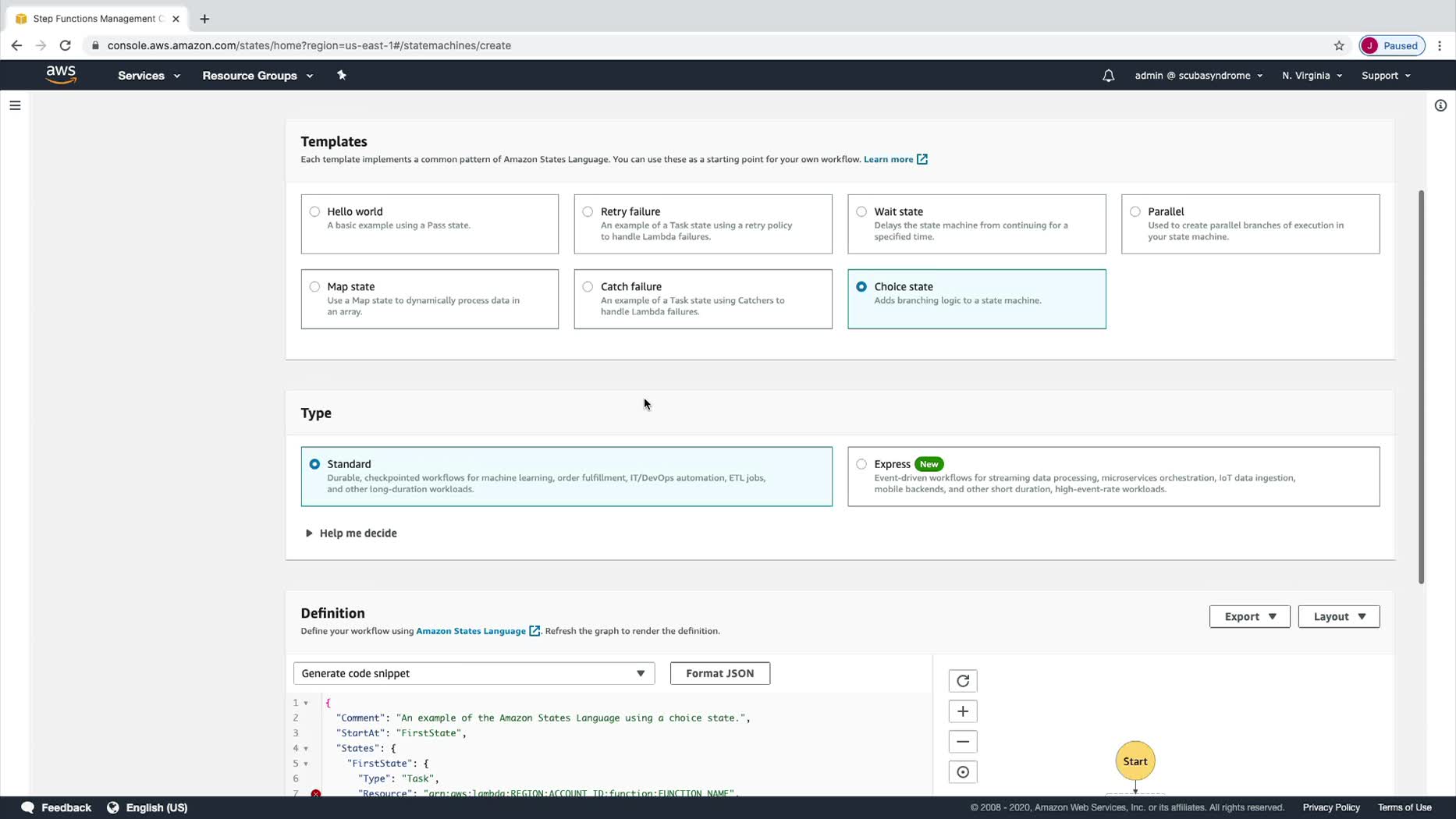Click the Paused profile button
The height and width of the screenshot is (819, 1456).
tap(1392, 45)
